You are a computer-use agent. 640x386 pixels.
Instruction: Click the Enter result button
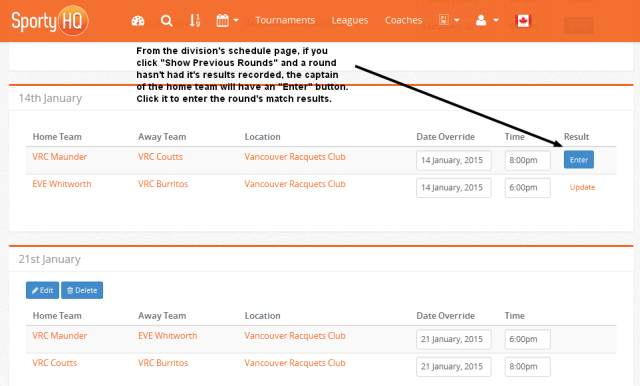579,160
